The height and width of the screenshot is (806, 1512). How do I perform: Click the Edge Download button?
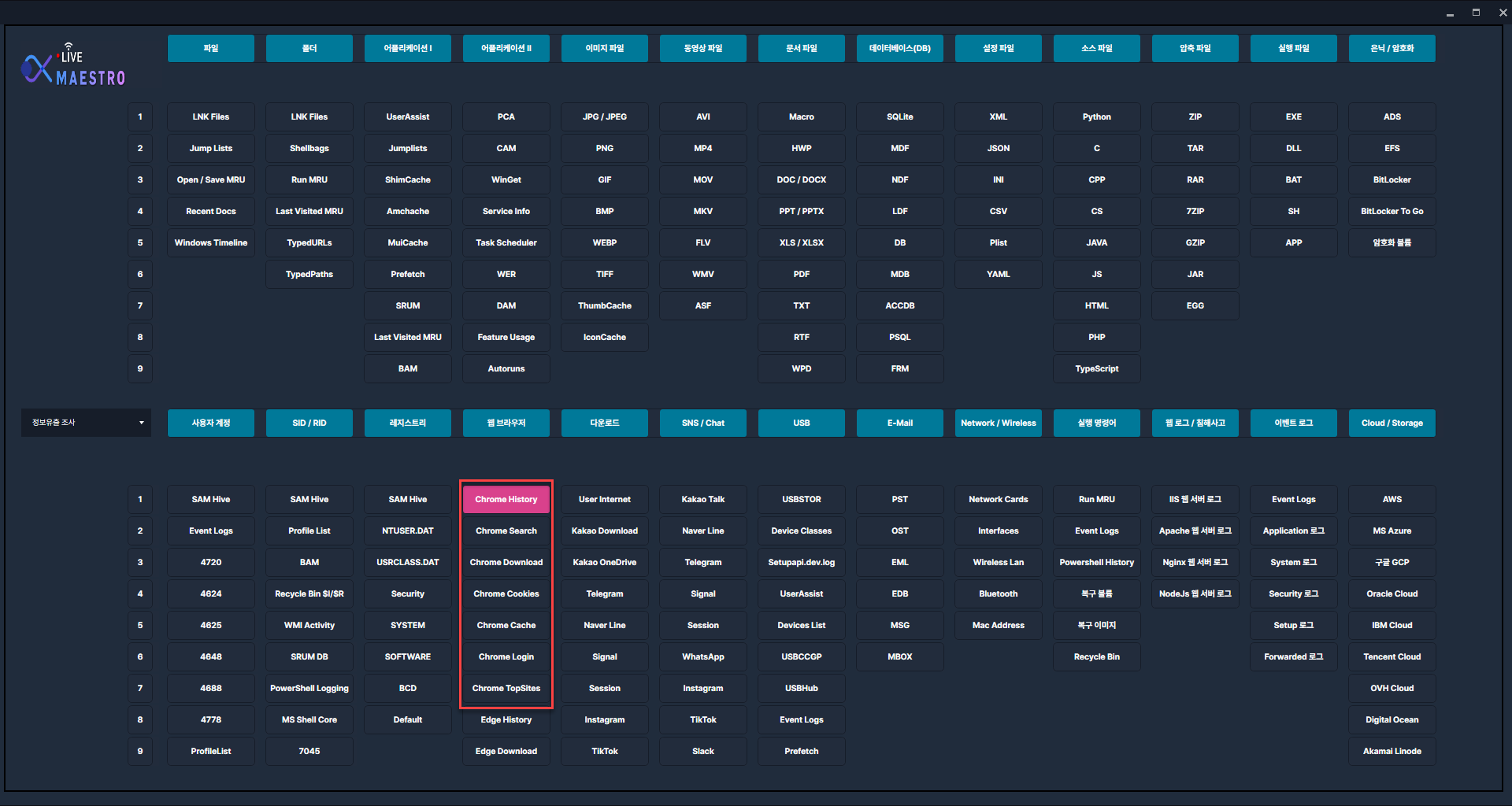pos(506,751)
